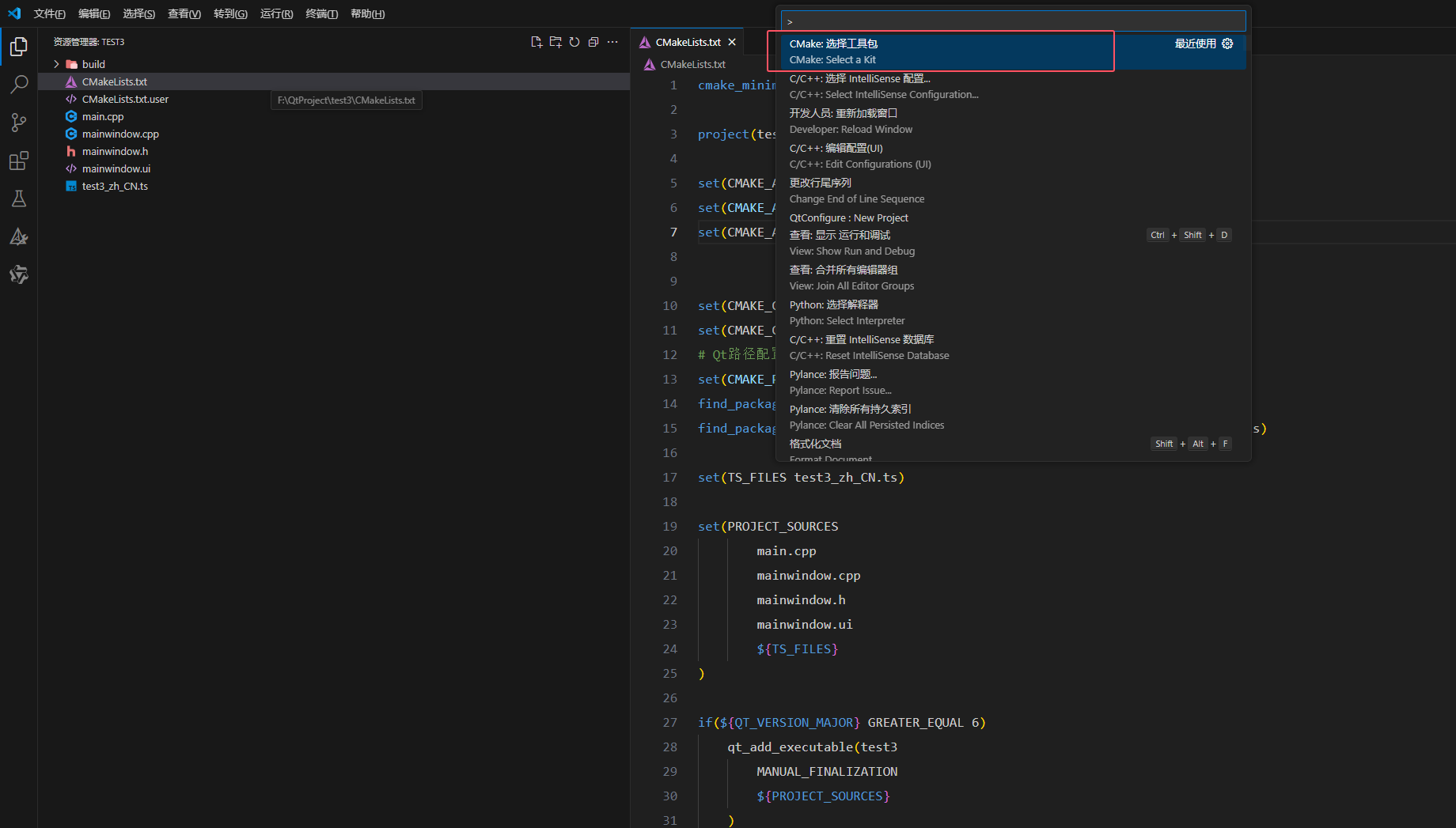Switch to the CMakeLists.txt editor tab

coord(688,42)
